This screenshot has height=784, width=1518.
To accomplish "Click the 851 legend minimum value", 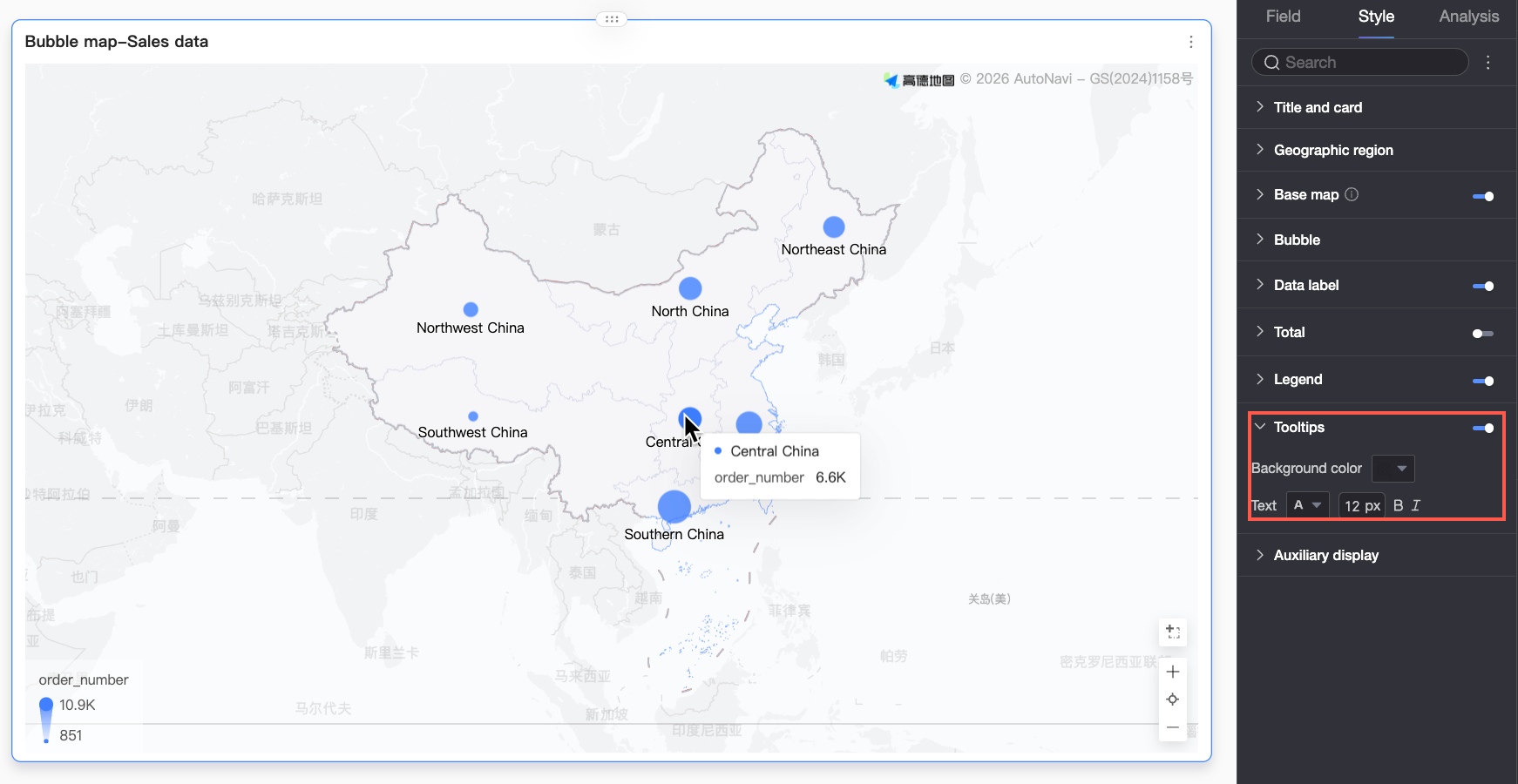I will (x=71, y=735).
